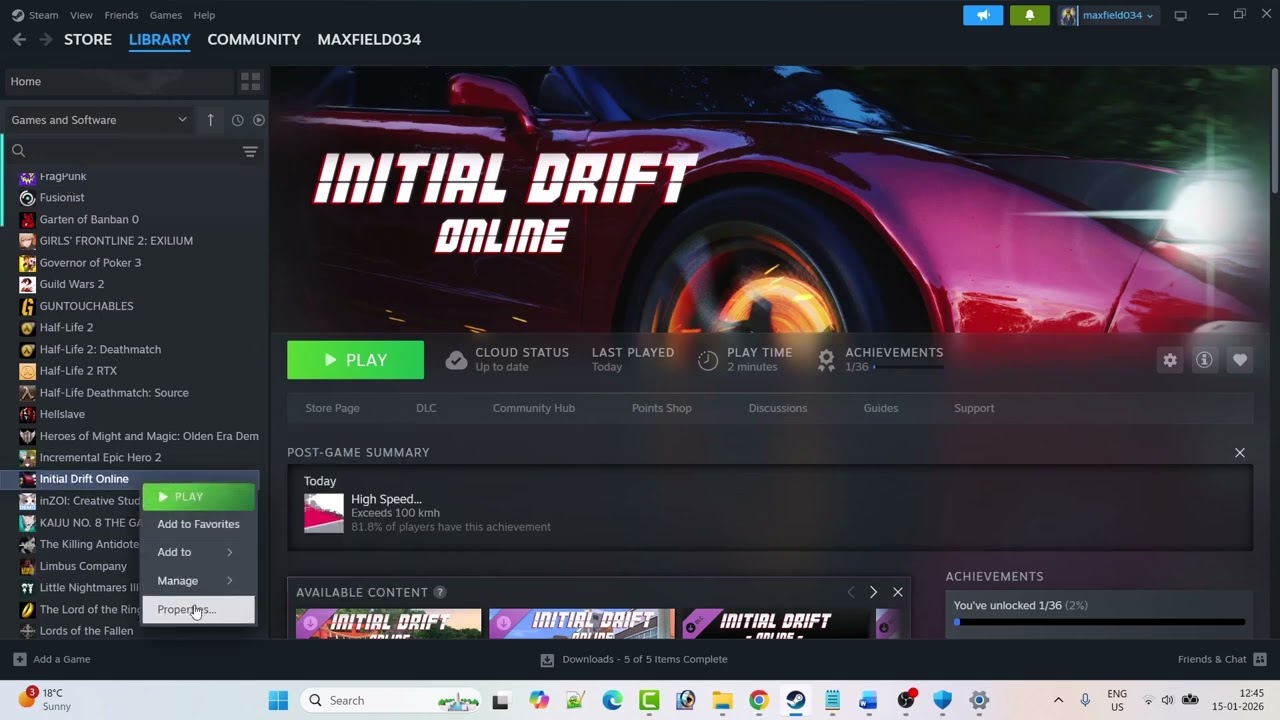Choose Add to Favorites in context menu

[198, 524]
